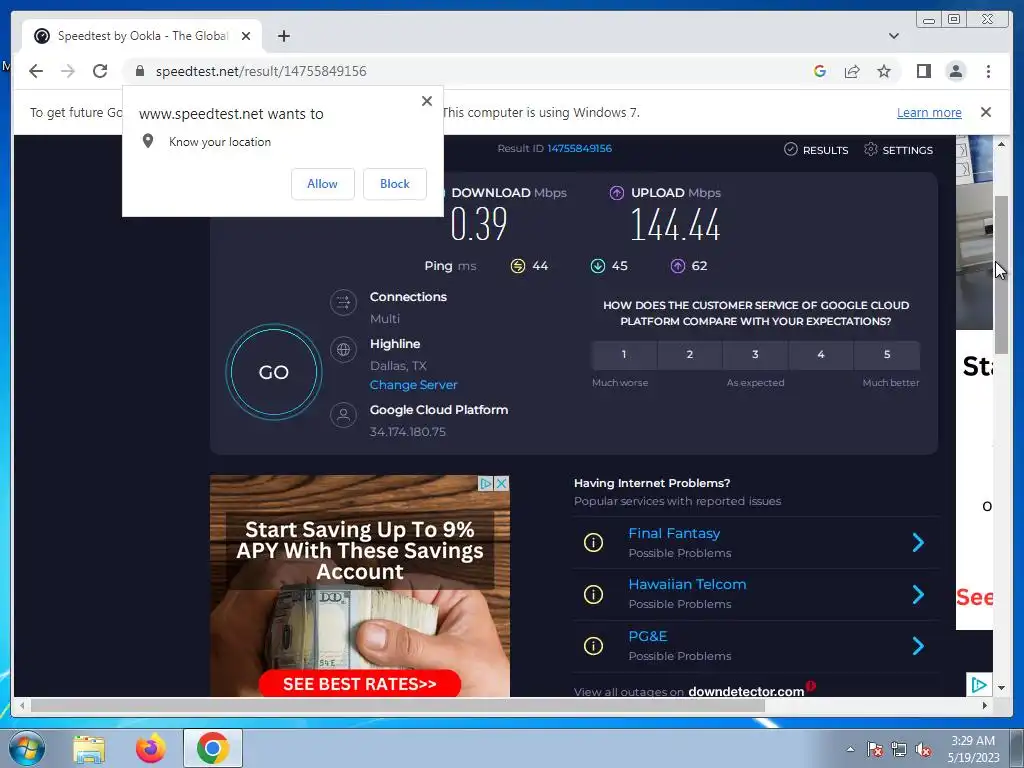
Task: Open a new browser tab
Action: (283, 36)
